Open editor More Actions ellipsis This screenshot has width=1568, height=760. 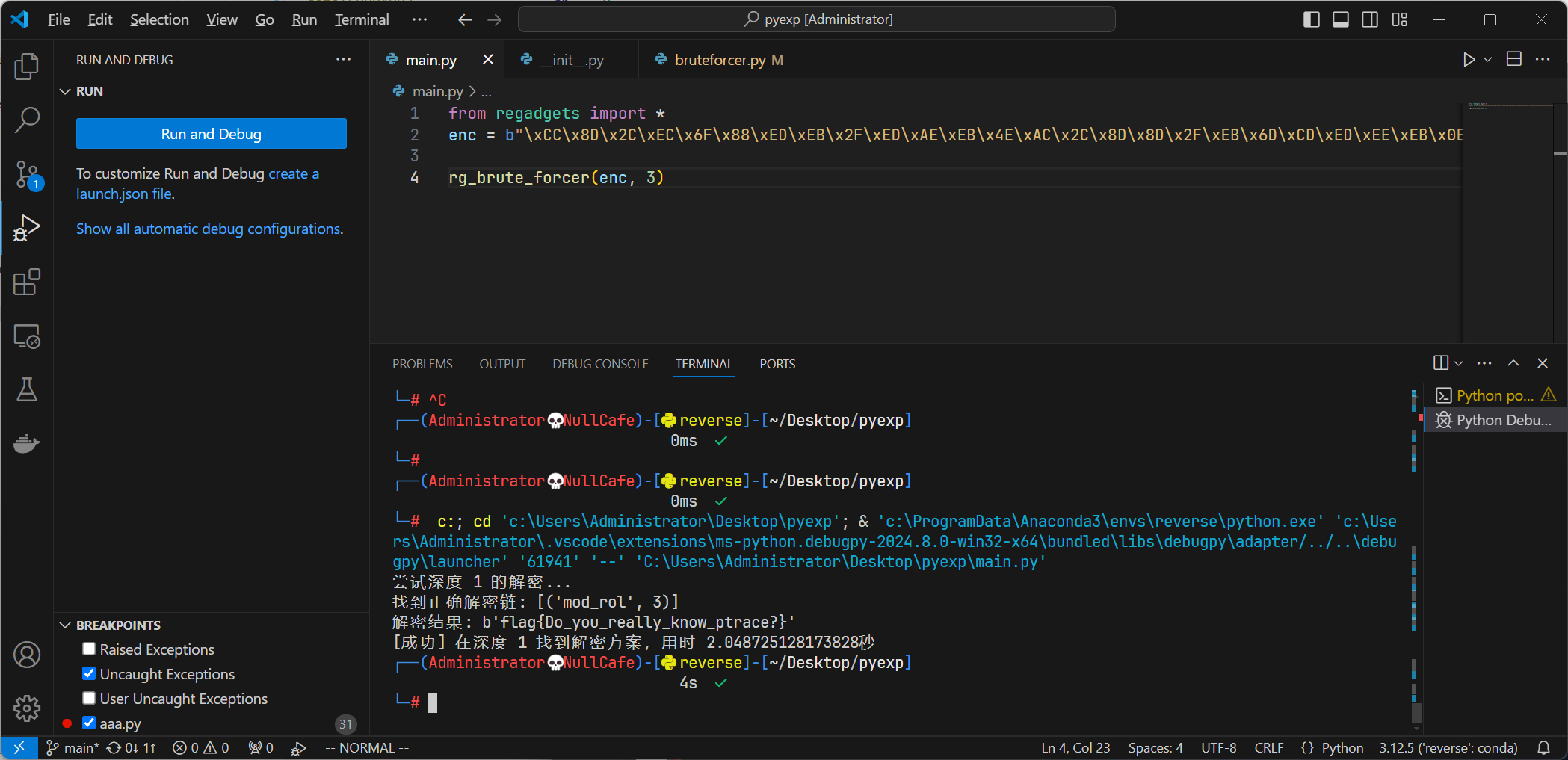point(1543,59)
